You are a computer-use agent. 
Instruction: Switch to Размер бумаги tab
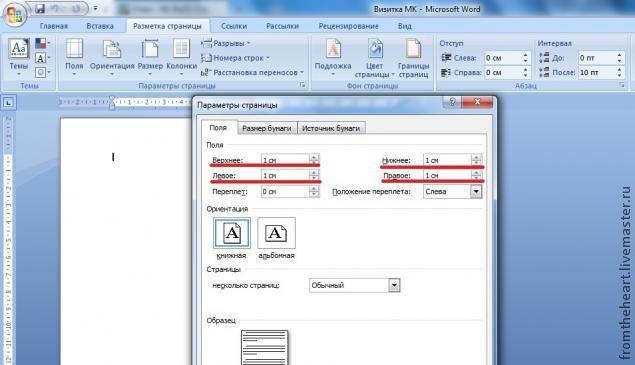(267, 128)
